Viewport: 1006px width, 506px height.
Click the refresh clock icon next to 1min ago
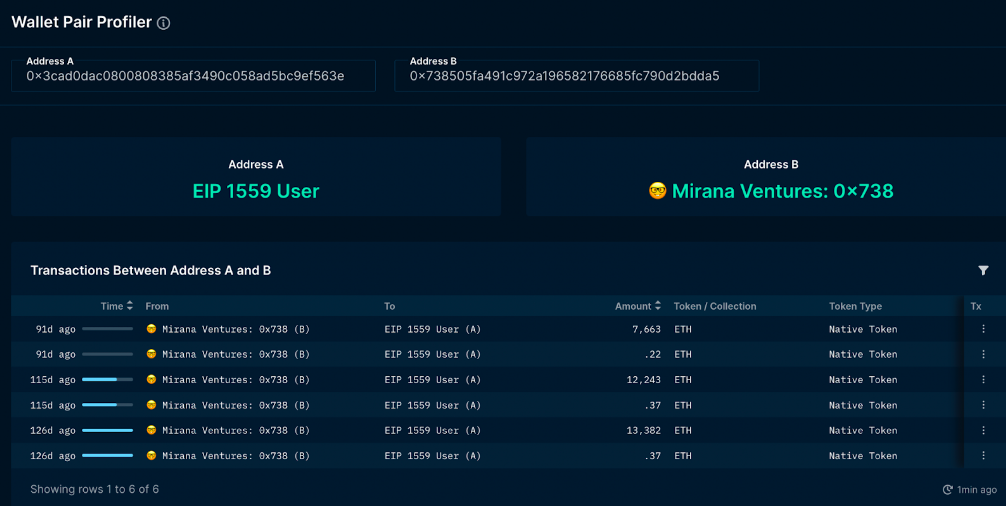click(947, 490)
